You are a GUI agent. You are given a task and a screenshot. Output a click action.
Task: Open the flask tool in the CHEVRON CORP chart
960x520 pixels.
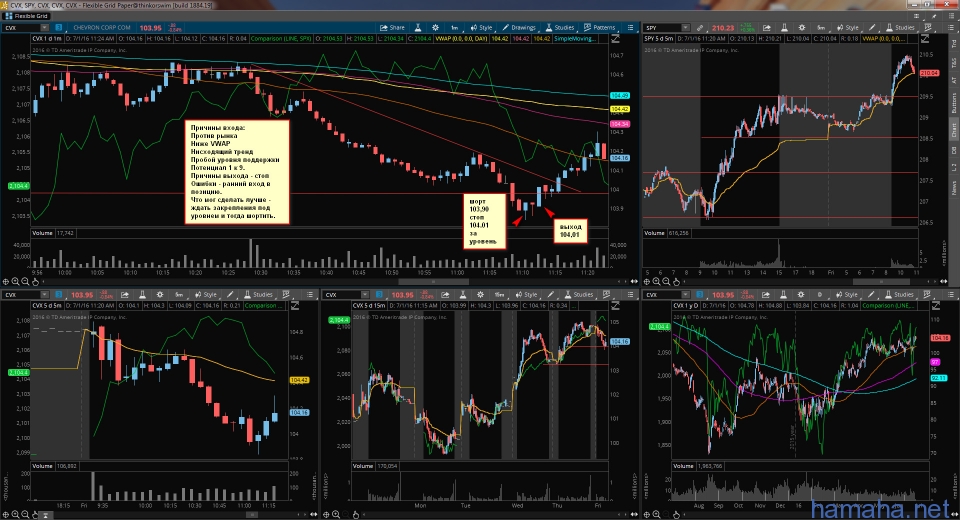[x=418, y=28]
